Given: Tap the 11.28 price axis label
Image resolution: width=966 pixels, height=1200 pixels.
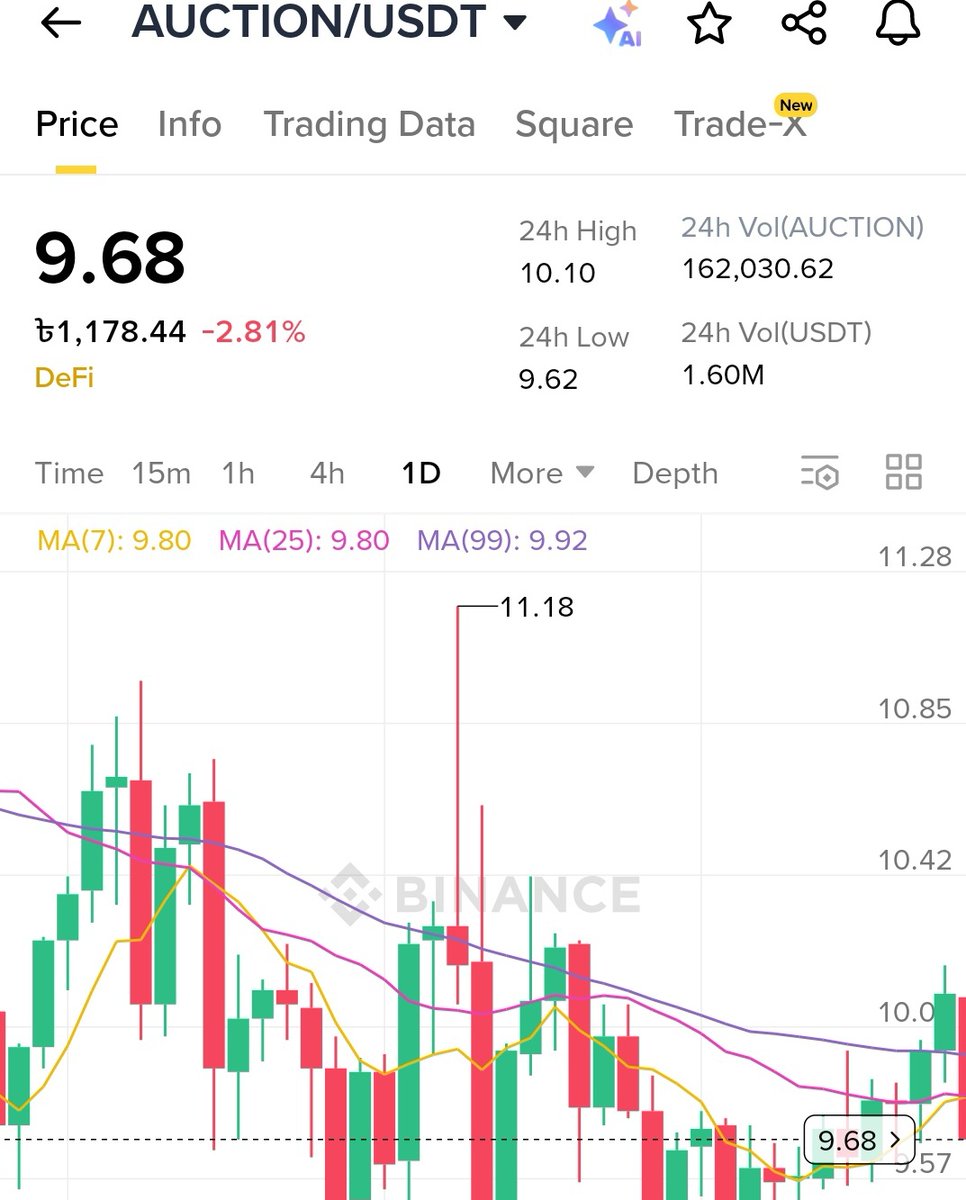Looking at the screenshot, I should pos(915,557).
